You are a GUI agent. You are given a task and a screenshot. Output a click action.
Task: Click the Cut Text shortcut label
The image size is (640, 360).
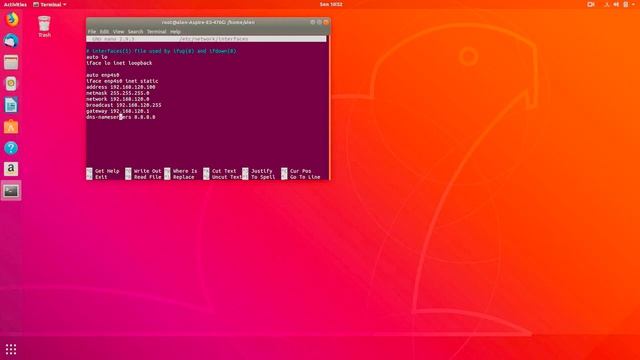(224, 171)
